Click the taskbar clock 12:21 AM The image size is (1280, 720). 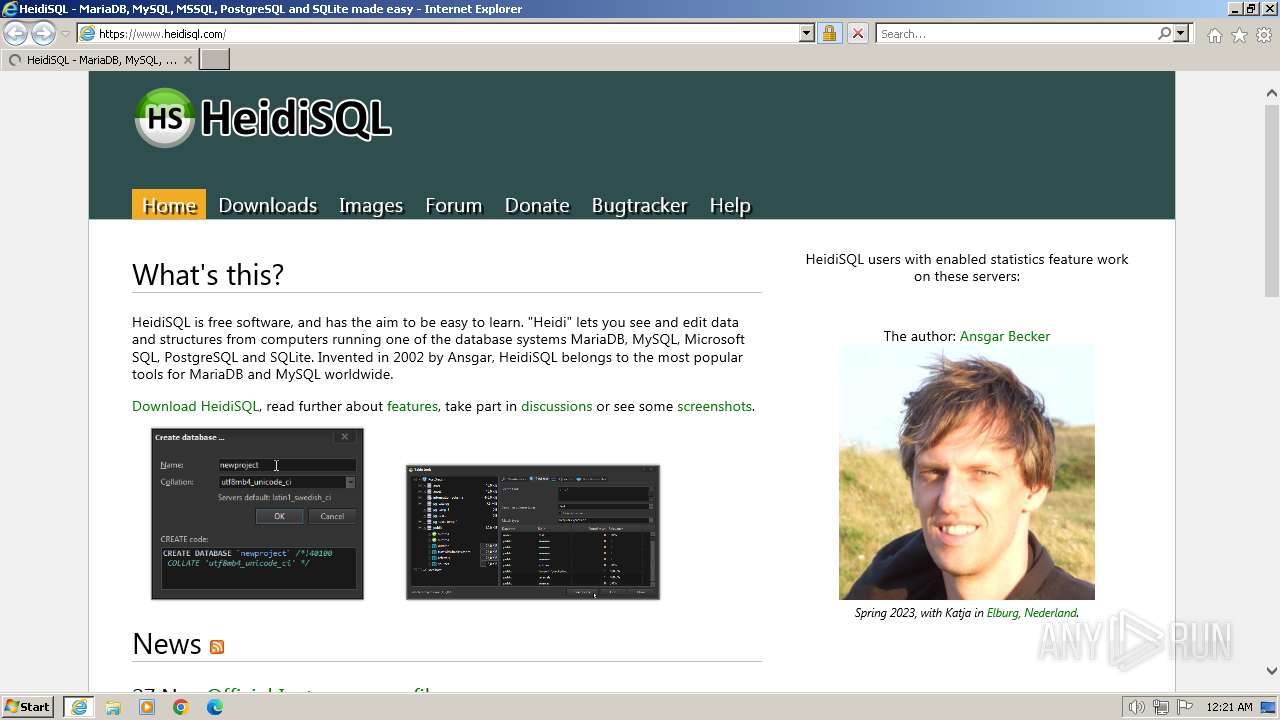point(1229,707)
